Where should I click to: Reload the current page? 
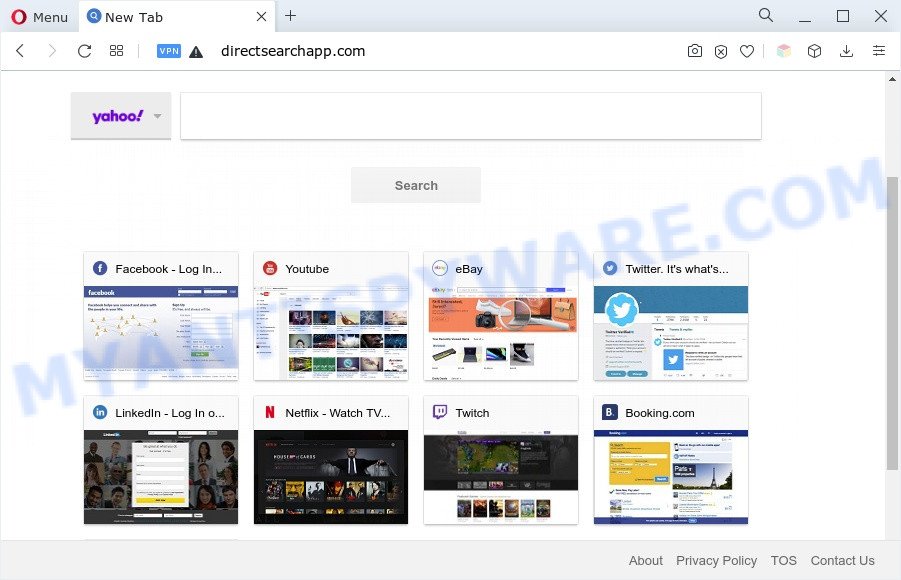click(x=84, y=51)
